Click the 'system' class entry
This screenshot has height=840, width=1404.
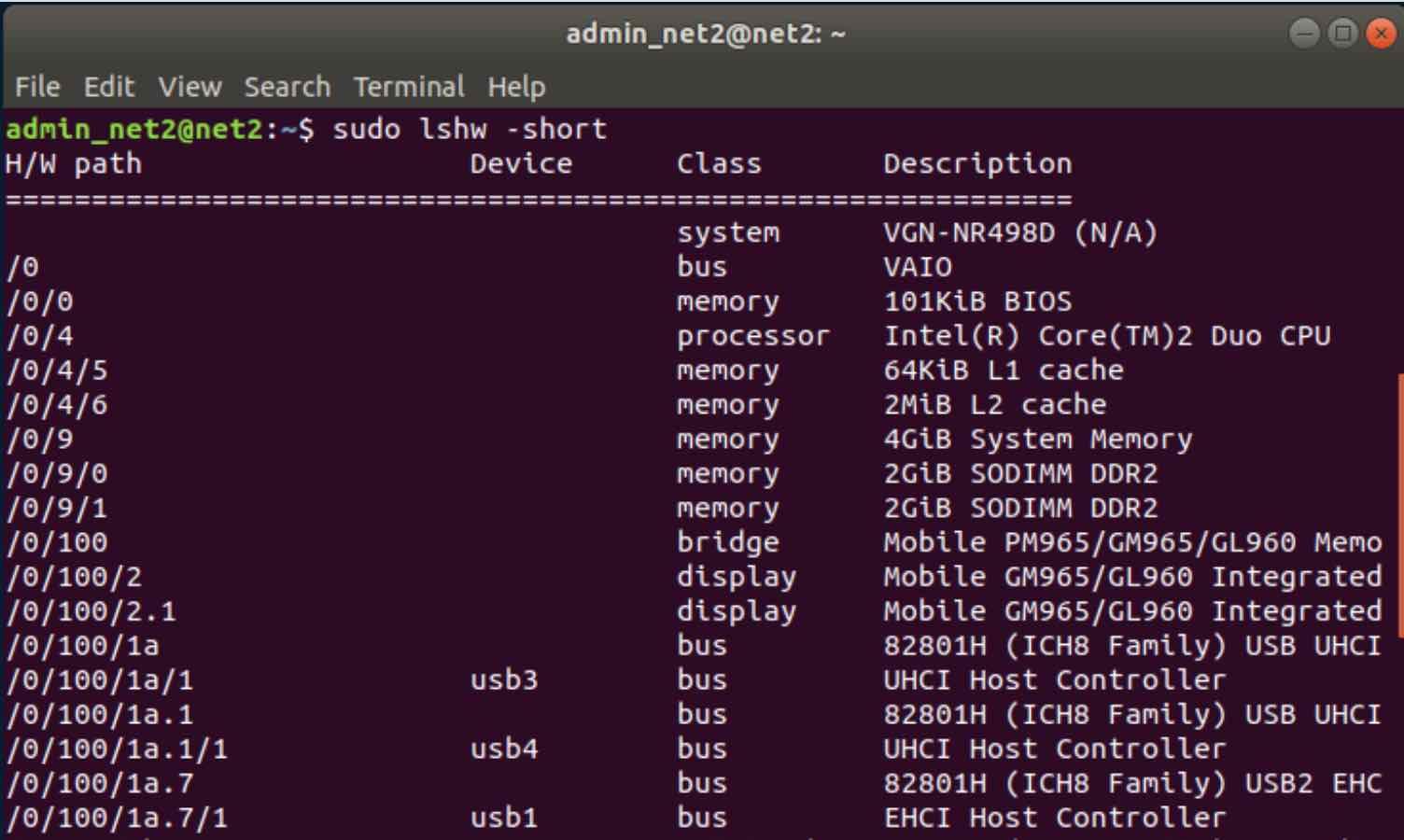(x=728, y=233)
